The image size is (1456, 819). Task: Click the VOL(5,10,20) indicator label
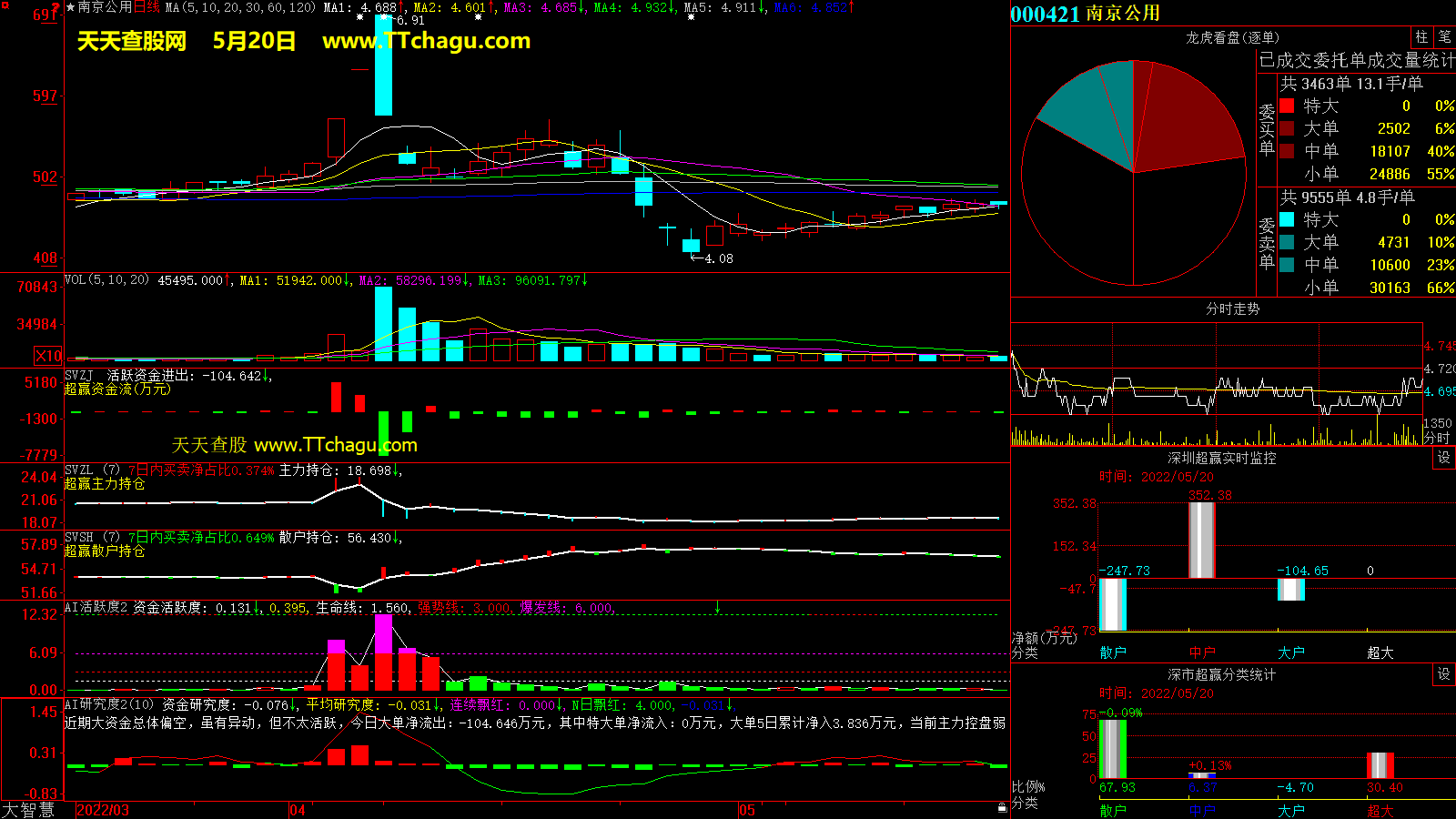point(106,280)
